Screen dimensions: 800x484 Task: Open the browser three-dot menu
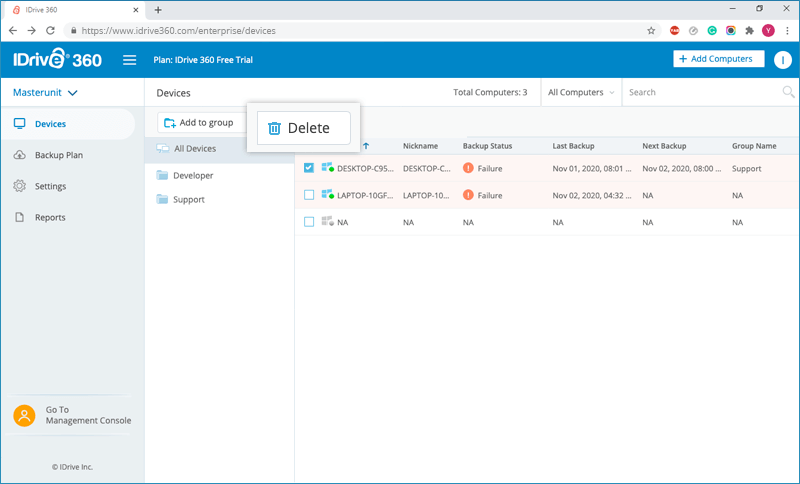(788, 31)
